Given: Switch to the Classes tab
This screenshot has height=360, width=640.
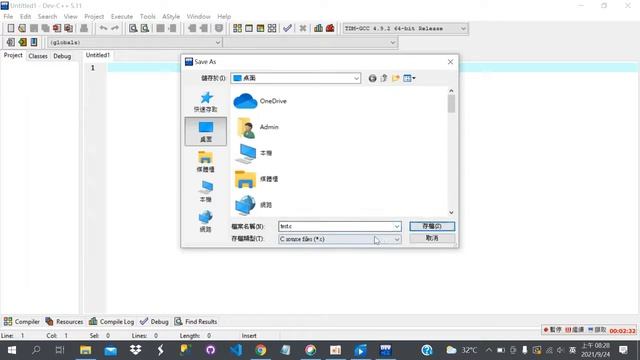Looking at the screenshot, I should [38, 56].
